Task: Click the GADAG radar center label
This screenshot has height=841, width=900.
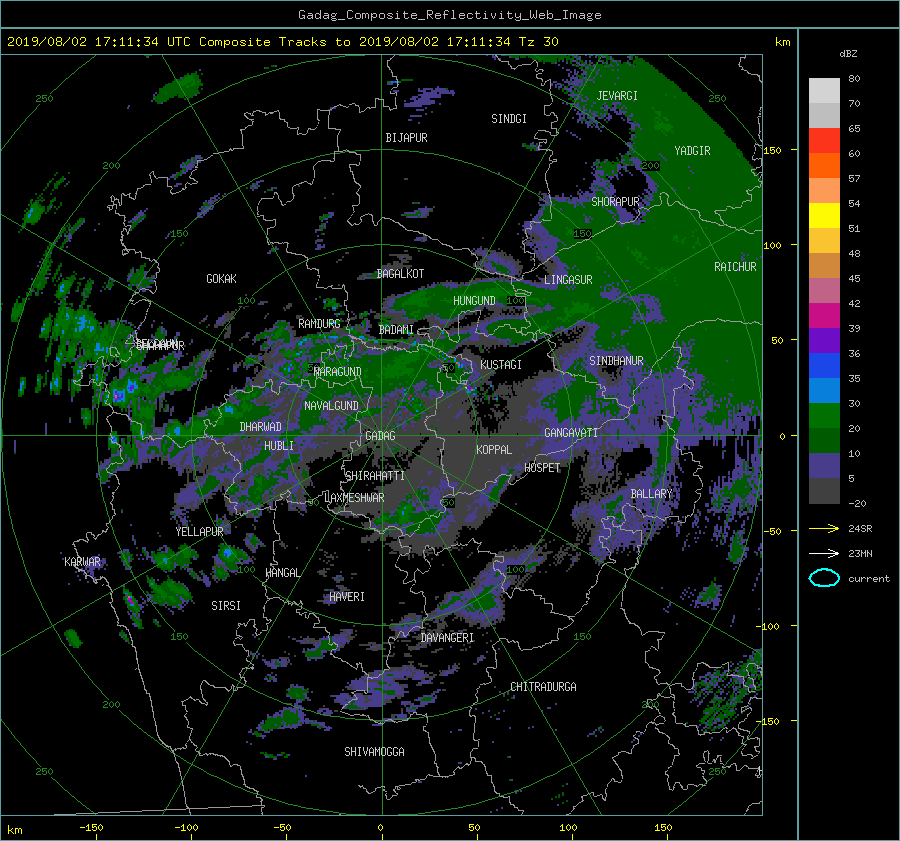Action: coord(380,436)
